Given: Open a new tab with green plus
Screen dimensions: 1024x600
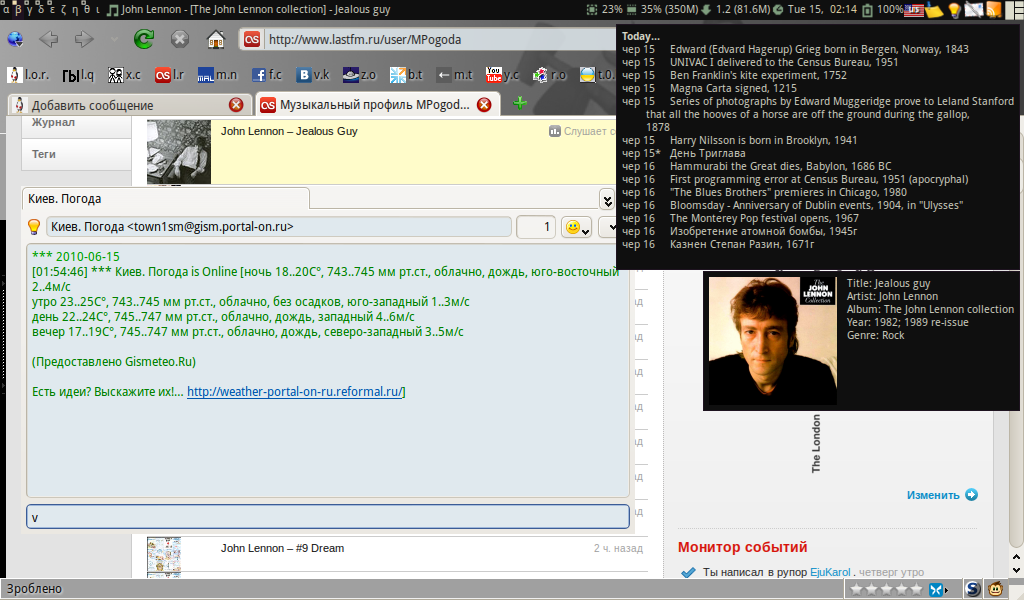Looking at the screenshot, I should pos(520,103).
